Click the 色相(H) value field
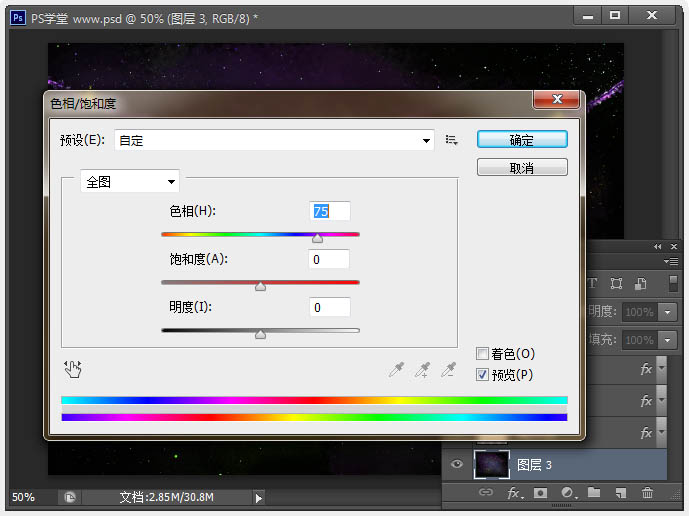 coord(330,211)
